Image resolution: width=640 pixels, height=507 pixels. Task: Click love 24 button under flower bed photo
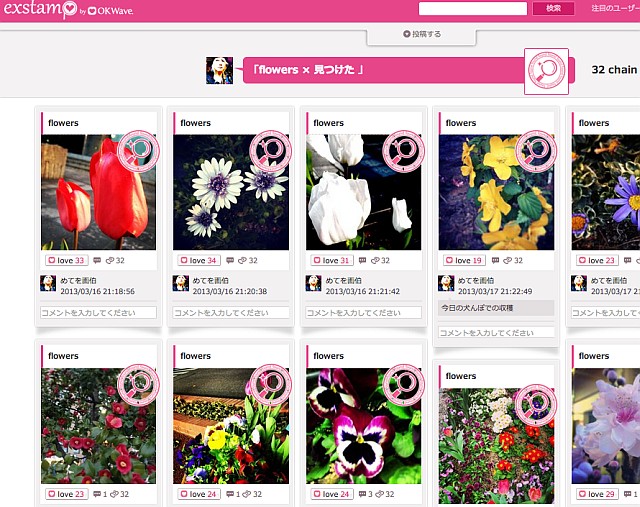(199, 494)
